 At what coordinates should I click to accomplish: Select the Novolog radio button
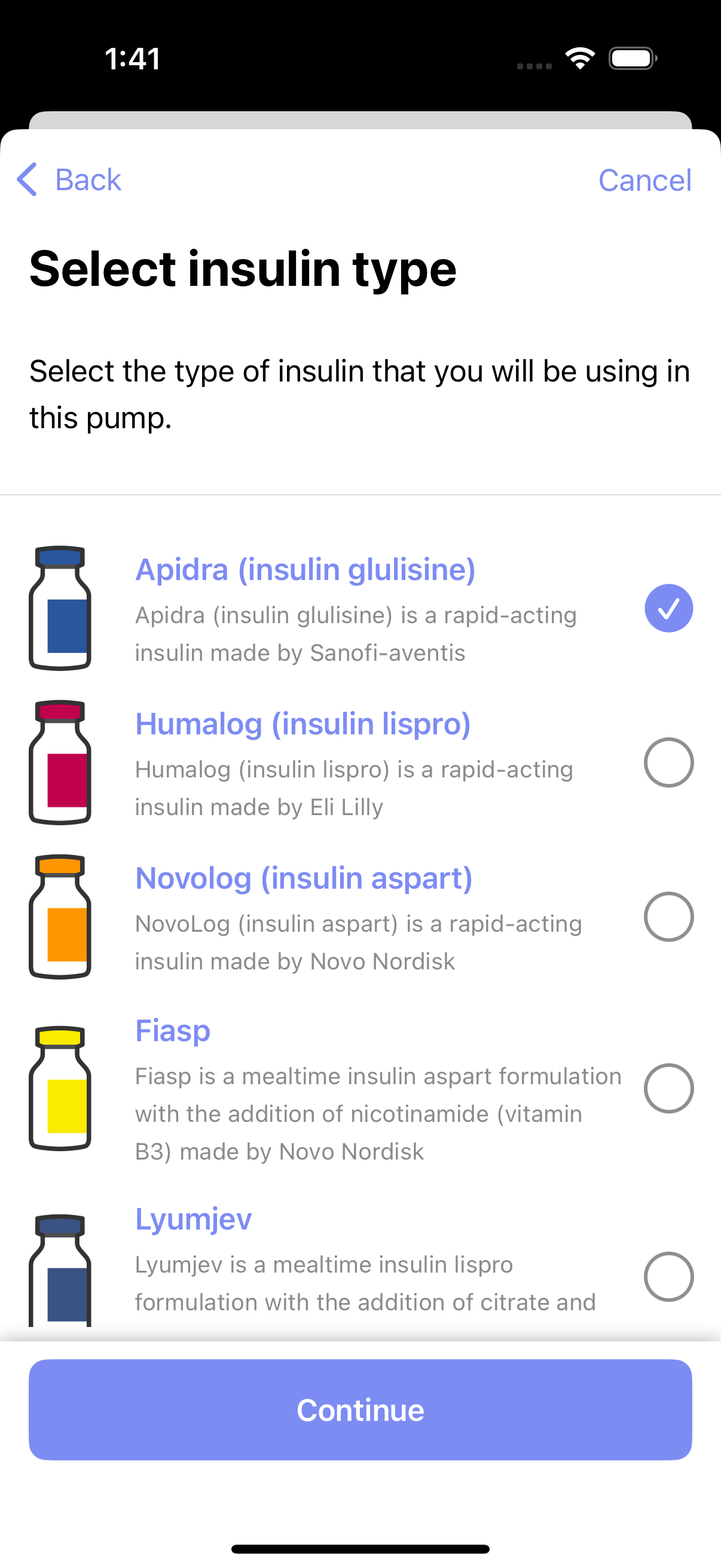[x=668, y=916]
